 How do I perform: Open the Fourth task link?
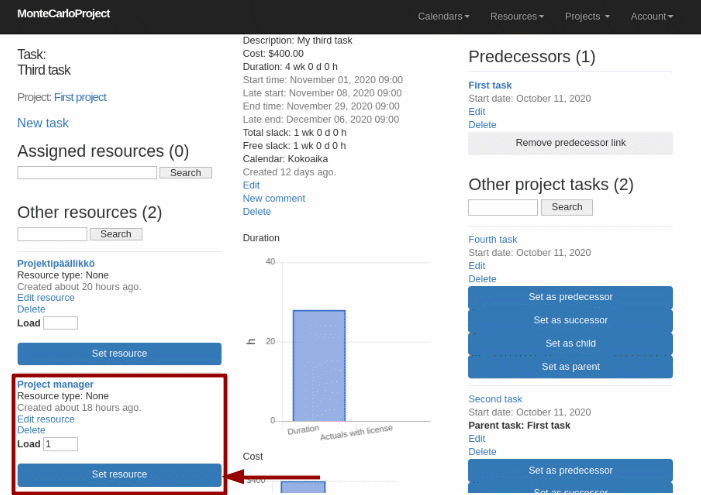tap(493, 240)
